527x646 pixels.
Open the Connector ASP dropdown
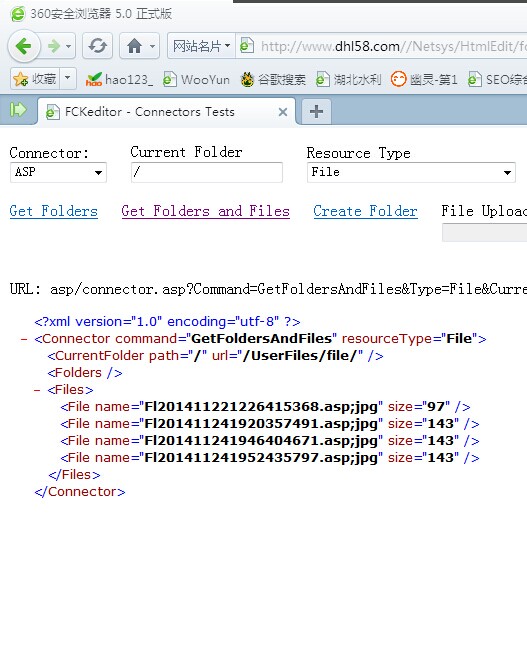click(58, 172)
